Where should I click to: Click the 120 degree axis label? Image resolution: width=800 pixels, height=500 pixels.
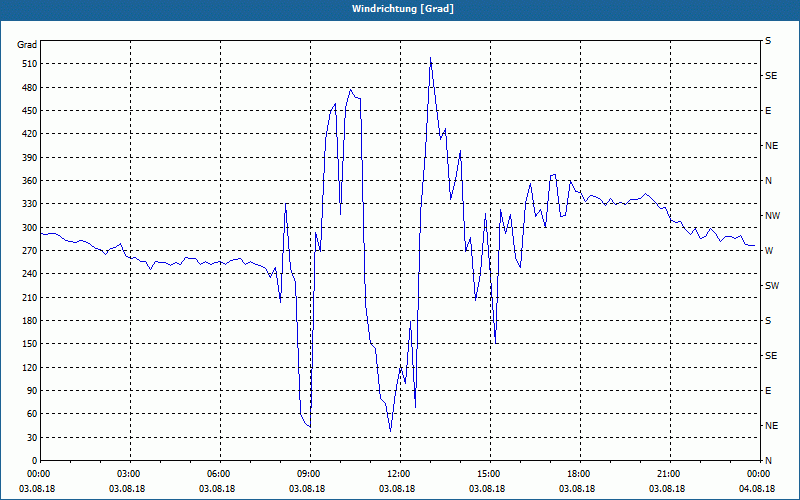pyautogui.click(x=30, y=367)
